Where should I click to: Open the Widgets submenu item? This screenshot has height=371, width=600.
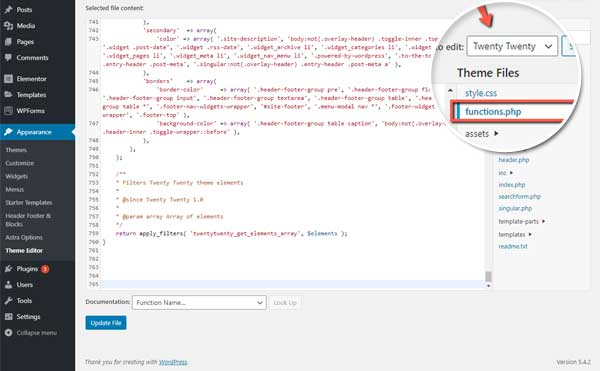tap(16, 176)
